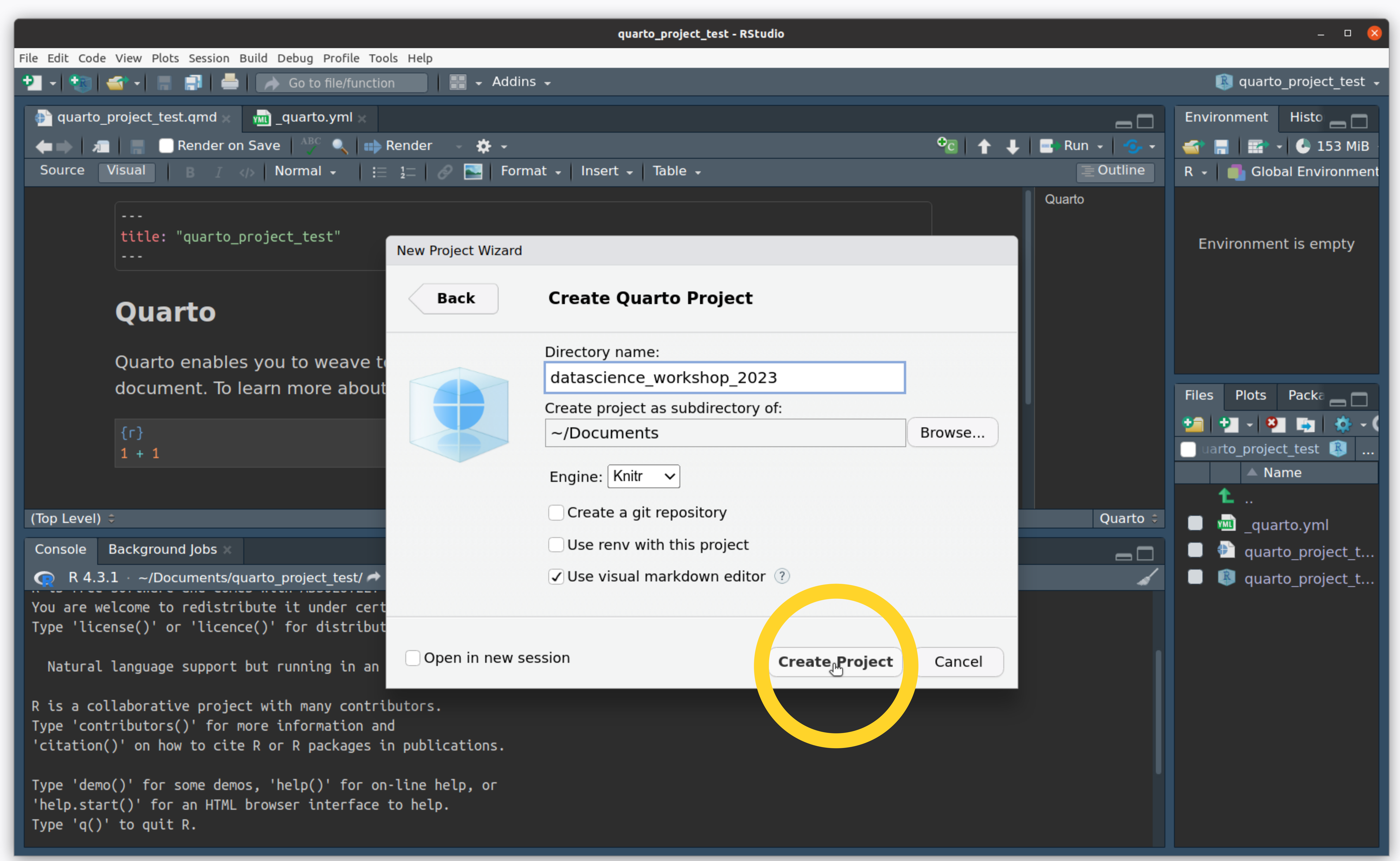1400x861 pixels.
Task: Click the Directory name text field
Action: pos(724,378)
